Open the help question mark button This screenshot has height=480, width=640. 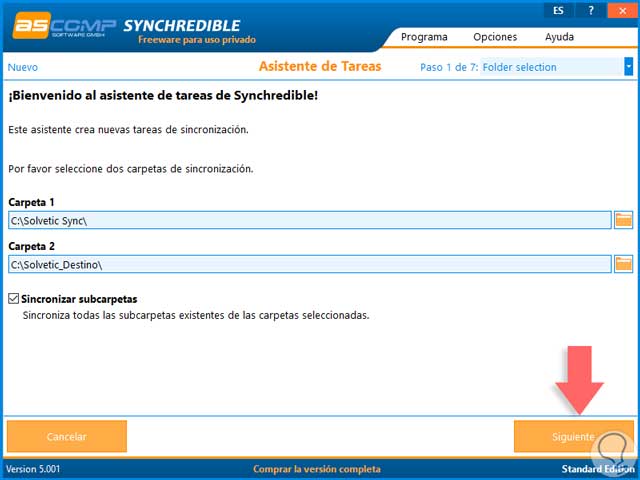coord(591,11)
